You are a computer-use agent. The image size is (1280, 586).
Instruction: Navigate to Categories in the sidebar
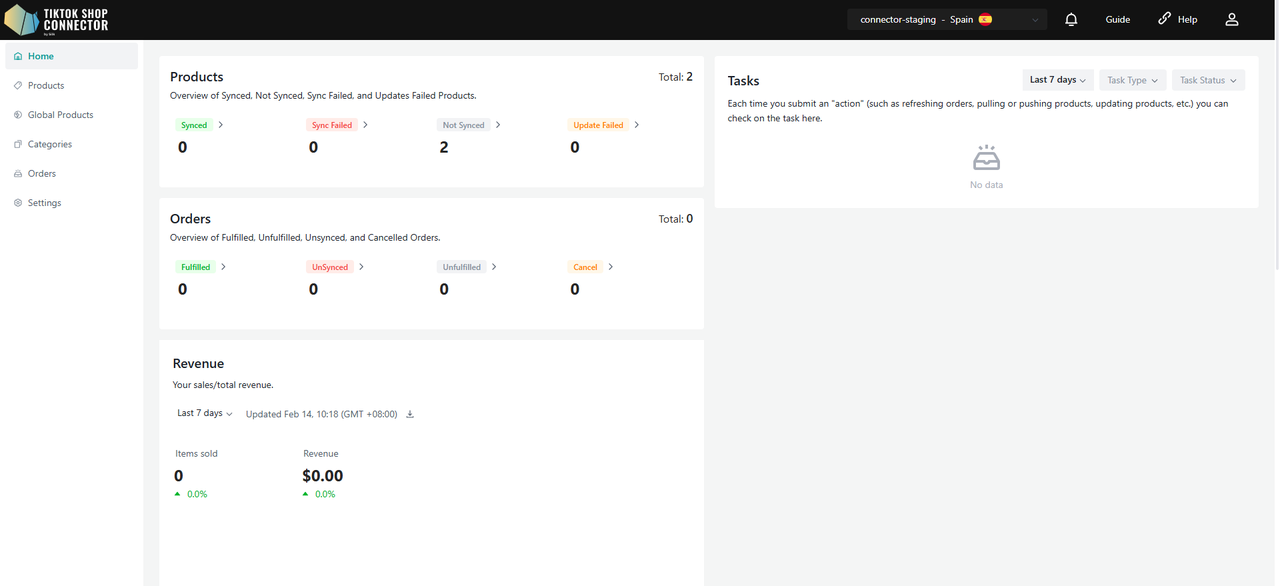(x=50, y=144)
